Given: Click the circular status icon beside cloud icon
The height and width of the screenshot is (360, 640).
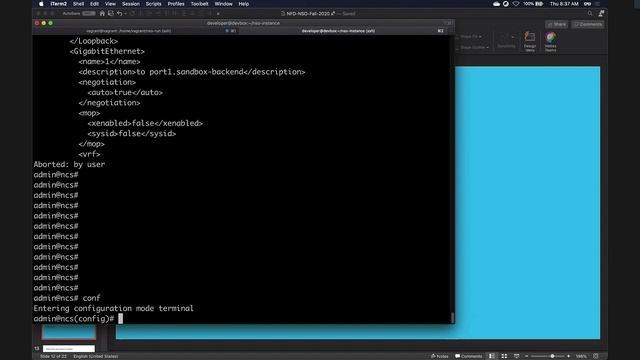Looking at the screenshot, I should [x=506, y=4].
